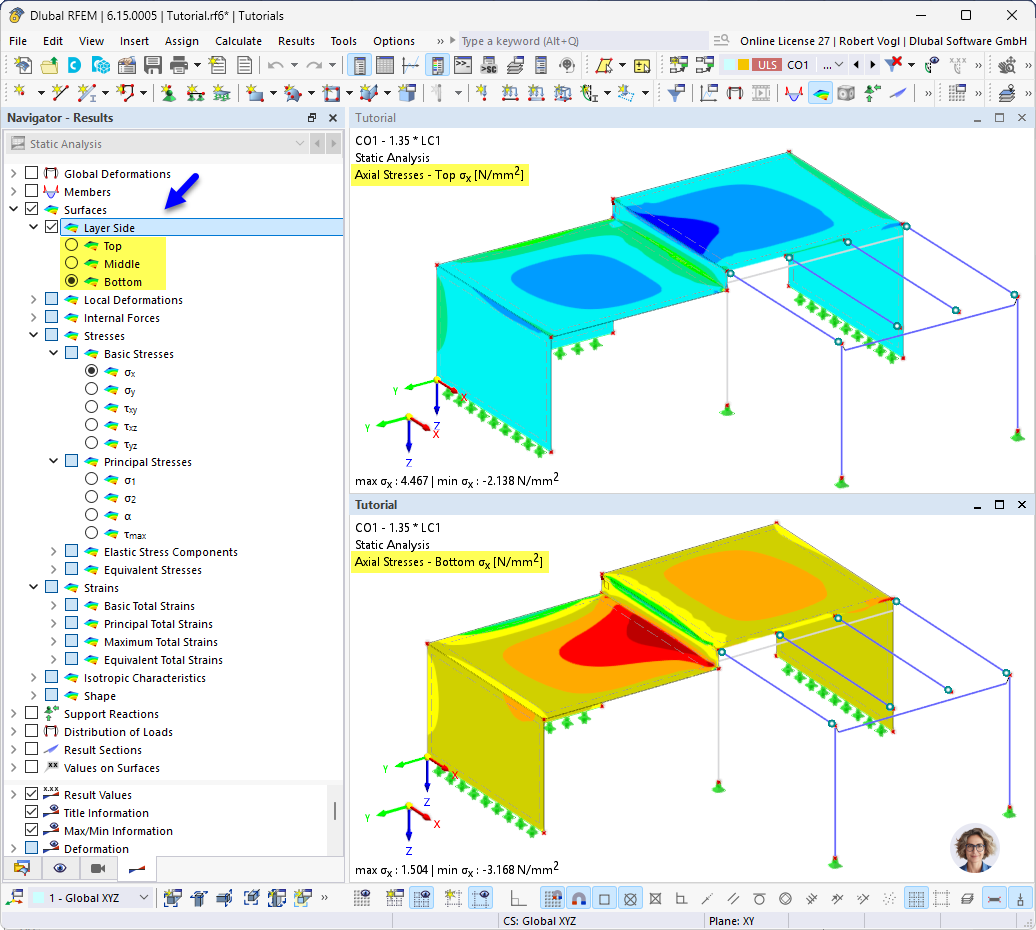Collapse the Stresses tree node
The image size is (1036, 930).
click(x=34, y=335)
